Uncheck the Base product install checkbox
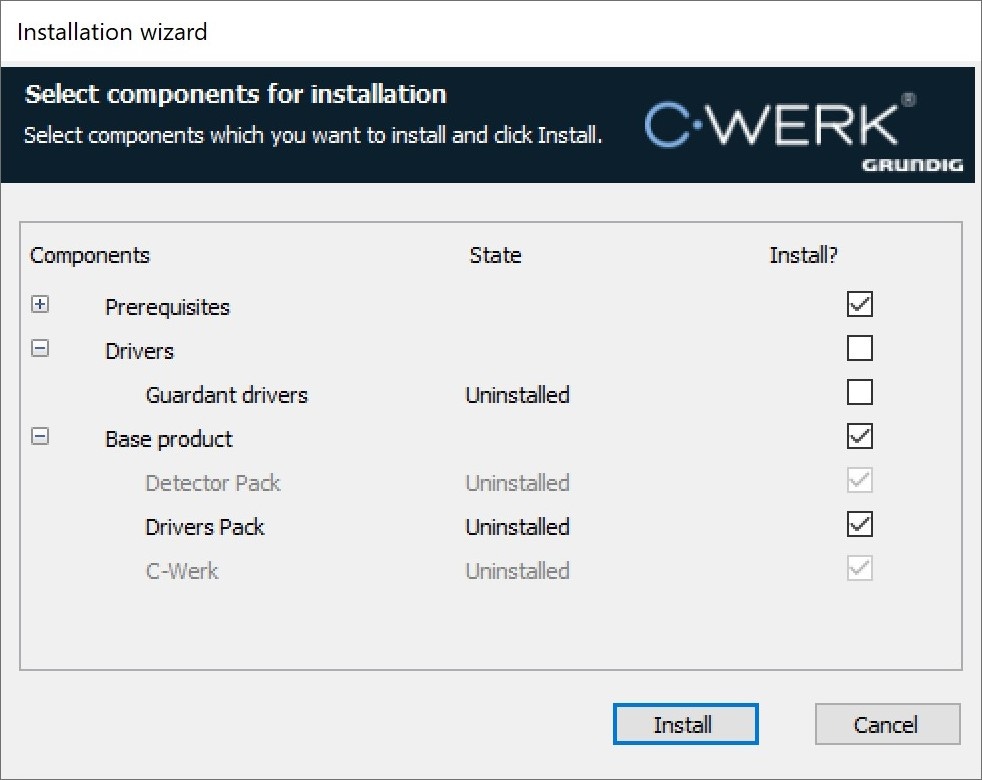Image resolution: width=982 pixels, height=780 pixels. [859, 436]
